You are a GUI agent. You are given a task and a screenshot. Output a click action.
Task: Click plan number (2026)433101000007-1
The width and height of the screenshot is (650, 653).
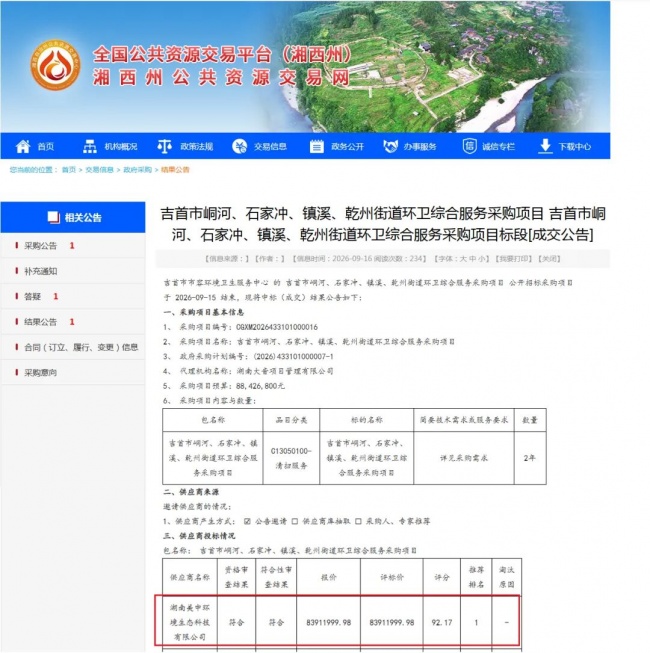294,356
